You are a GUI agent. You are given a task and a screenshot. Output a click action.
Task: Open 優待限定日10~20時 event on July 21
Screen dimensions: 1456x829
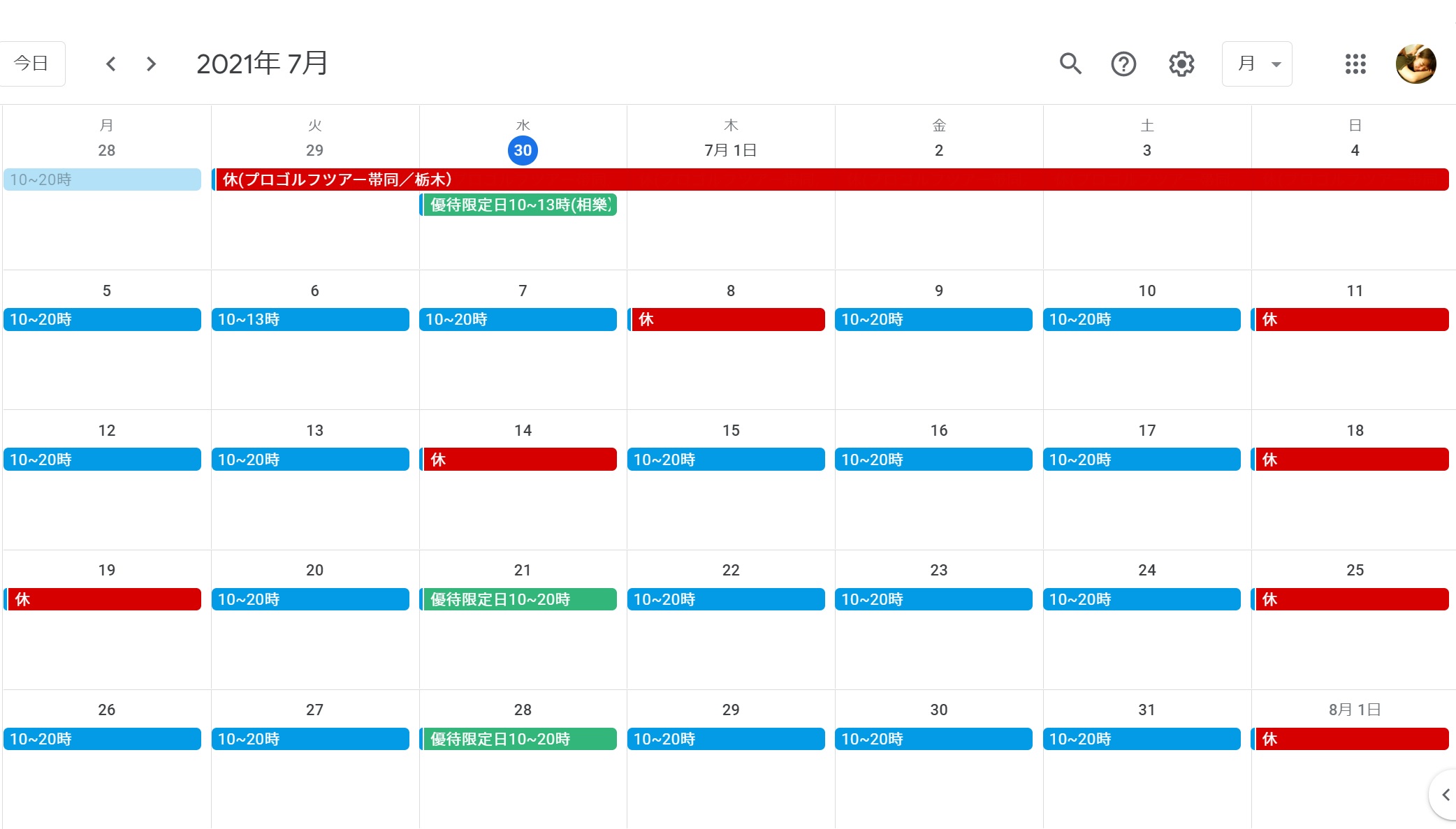(x=518, y=599)
